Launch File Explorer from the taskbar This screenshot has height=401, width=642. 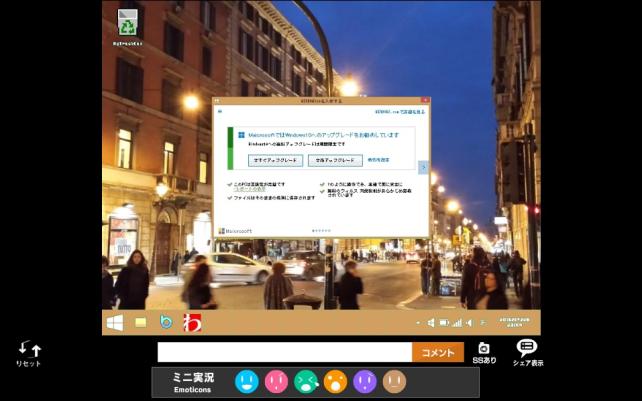tap(141, 322)
